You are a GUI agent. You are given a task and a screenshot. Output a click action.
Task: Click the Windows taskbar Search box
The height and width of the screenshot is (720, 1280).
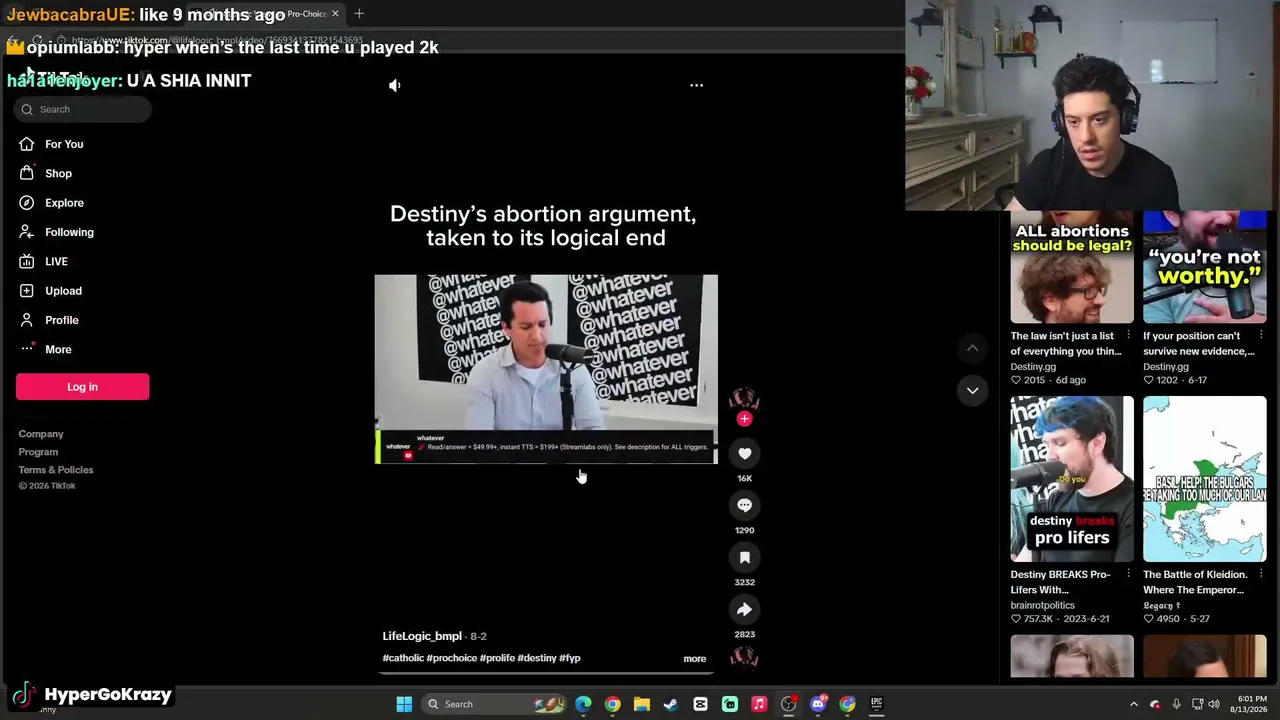point(493,704)
